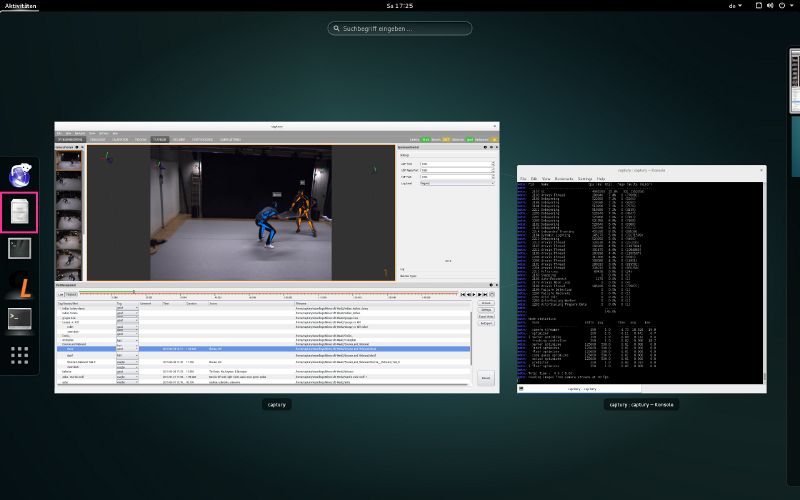Select the highlighted blue recording row
Screen dimensions: 800x500
263,349
